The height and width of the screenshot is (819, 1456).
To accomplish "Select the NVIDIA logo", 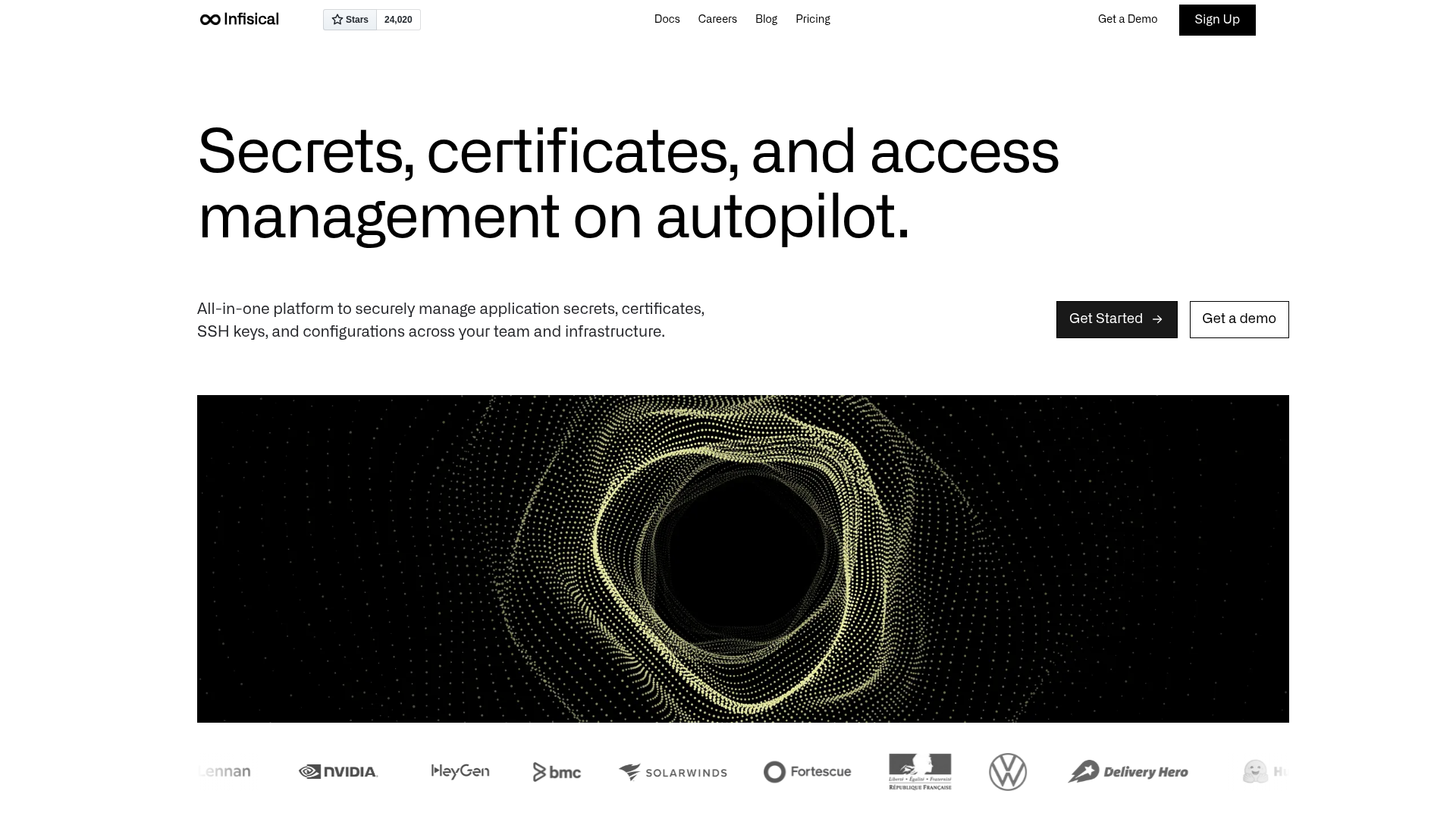I will 338,771.
